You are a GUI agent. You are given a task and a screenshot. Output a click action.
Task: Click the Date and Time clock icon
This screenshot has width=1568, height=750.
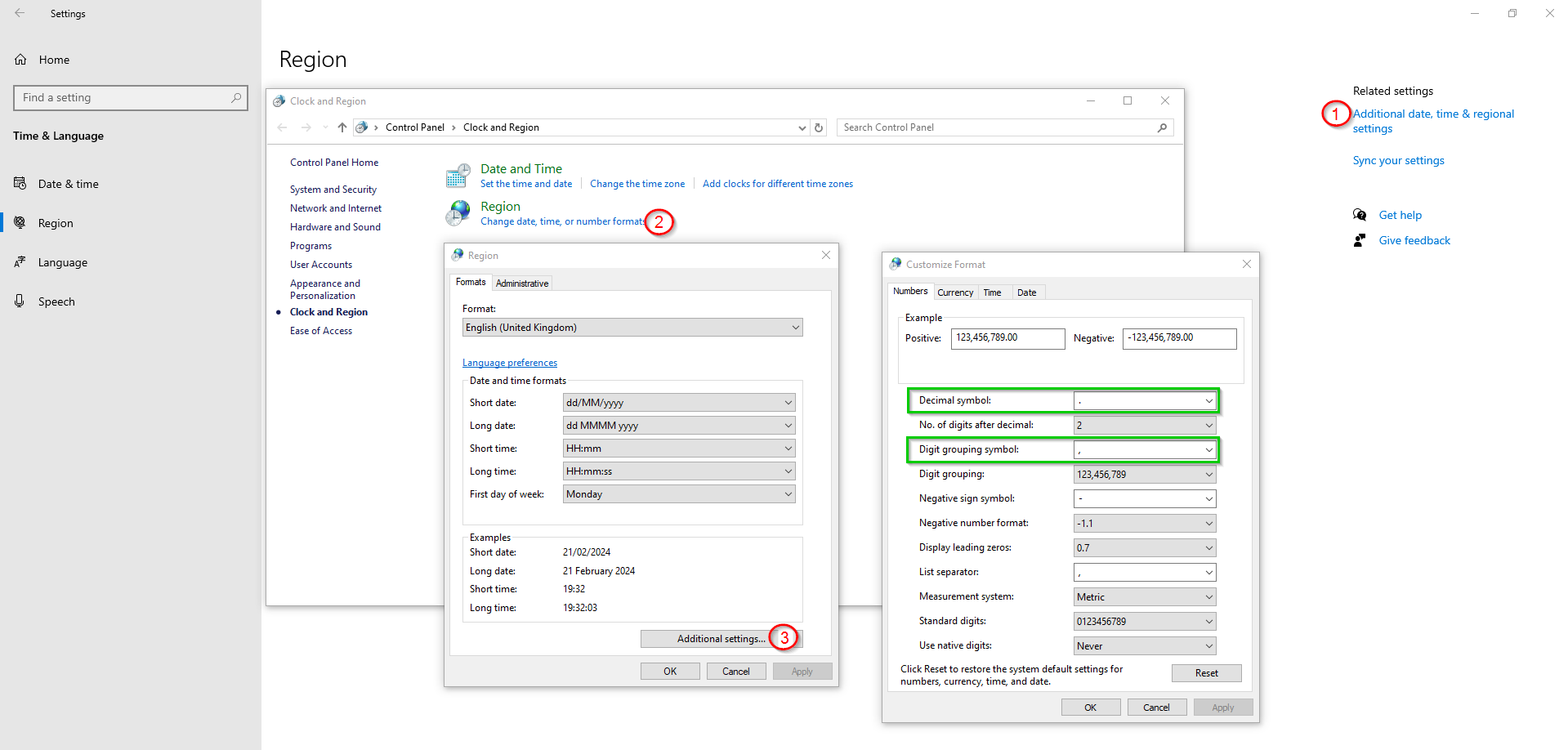(458, 175)
